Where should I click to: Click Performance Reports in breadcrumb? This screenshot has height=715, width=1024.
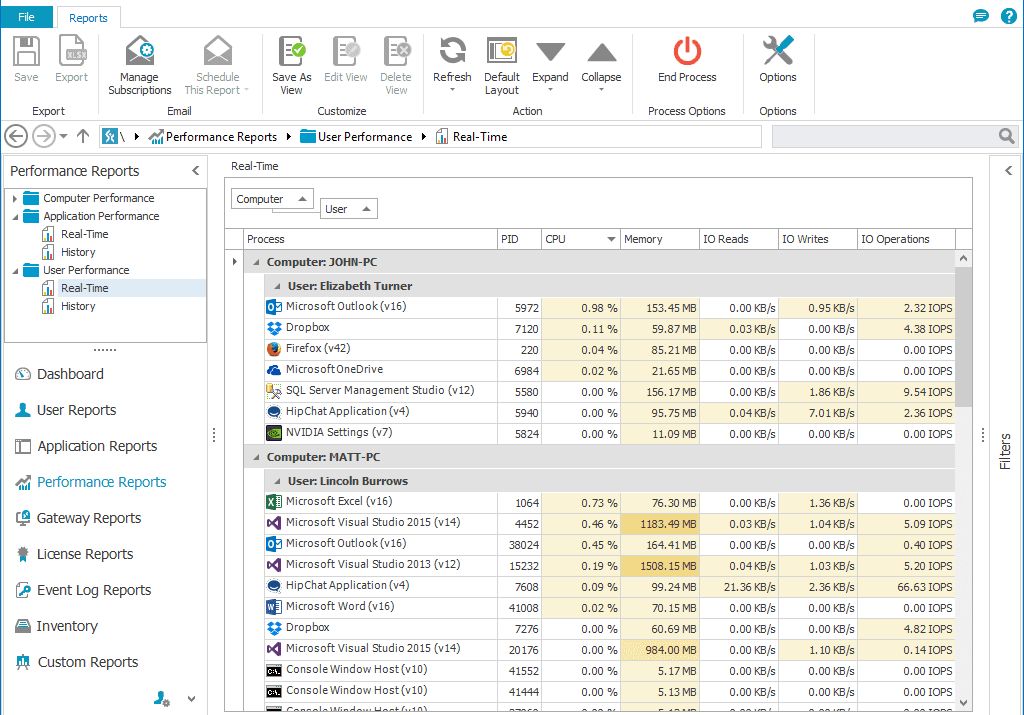pos(221,136)
